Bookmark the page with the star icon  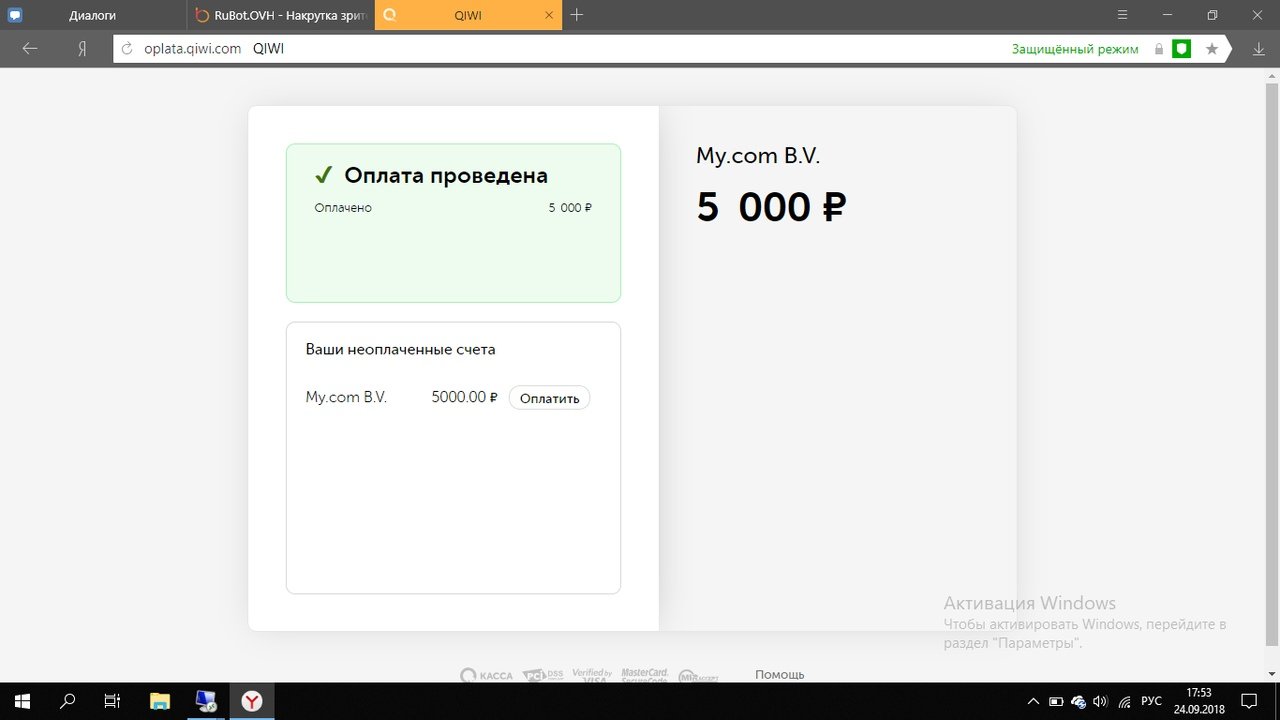click(x=1212, y=48)
